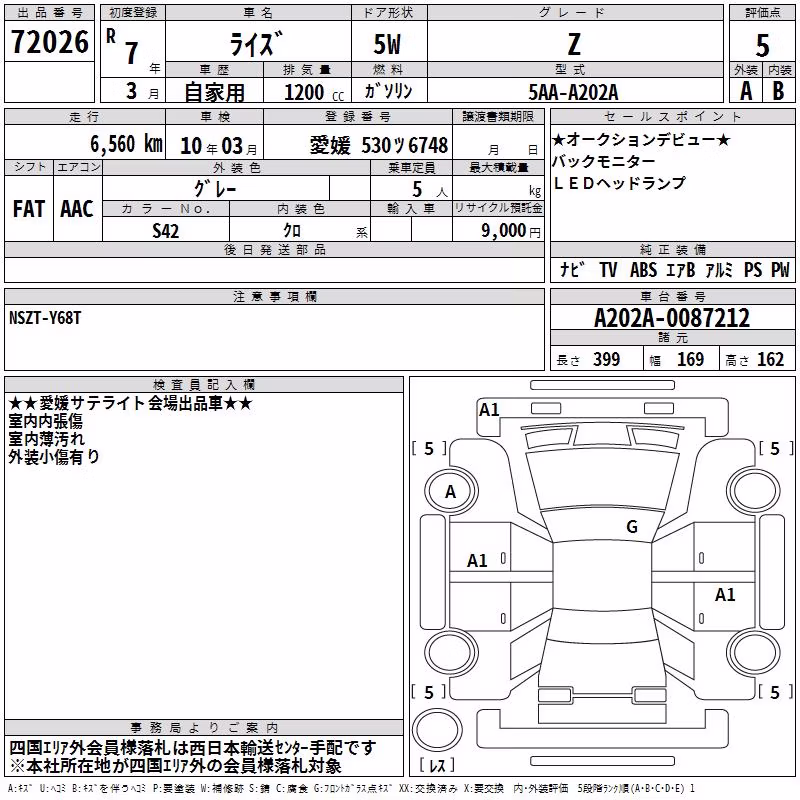Click shift type FAT
The width and height of the screenshot is (800, 800).
pos(29,209)
